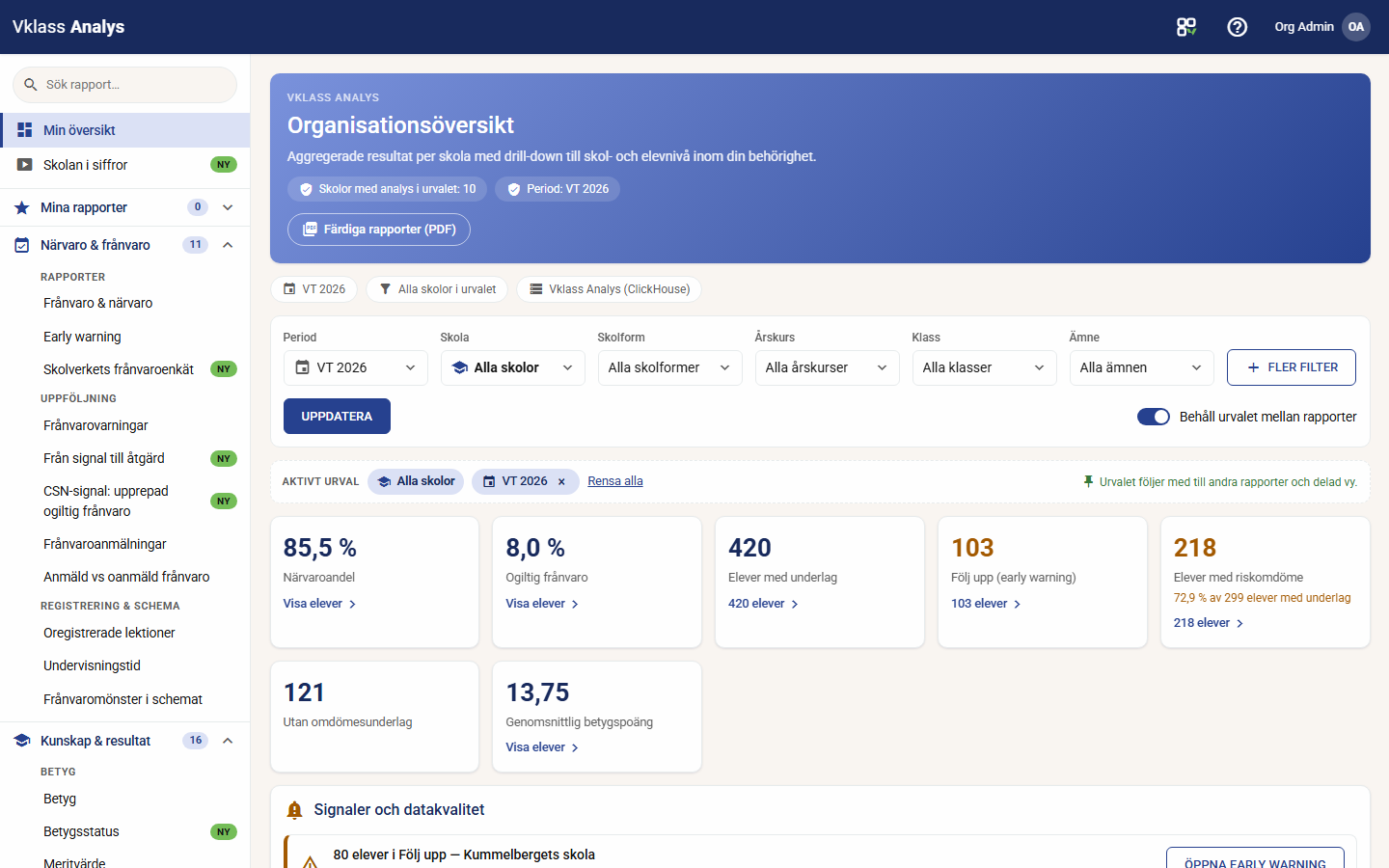Screen dimensions: 1389x868
Task: Click the Närvaro & frånvaro calendar icon
Action: (x=22, y=245)
